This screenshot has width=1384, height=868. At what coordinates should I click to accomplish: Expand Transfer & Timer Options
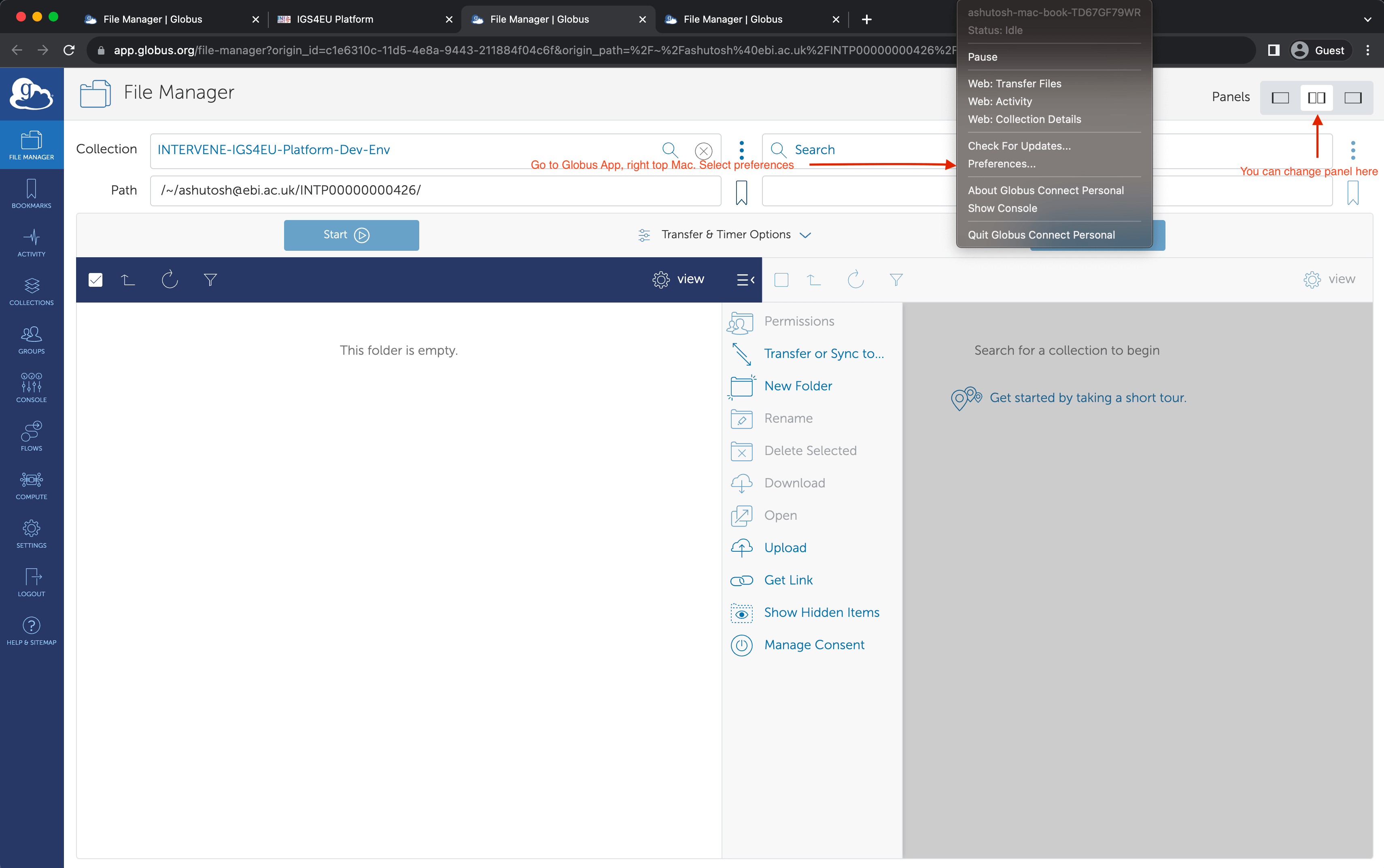coord(725,235)
